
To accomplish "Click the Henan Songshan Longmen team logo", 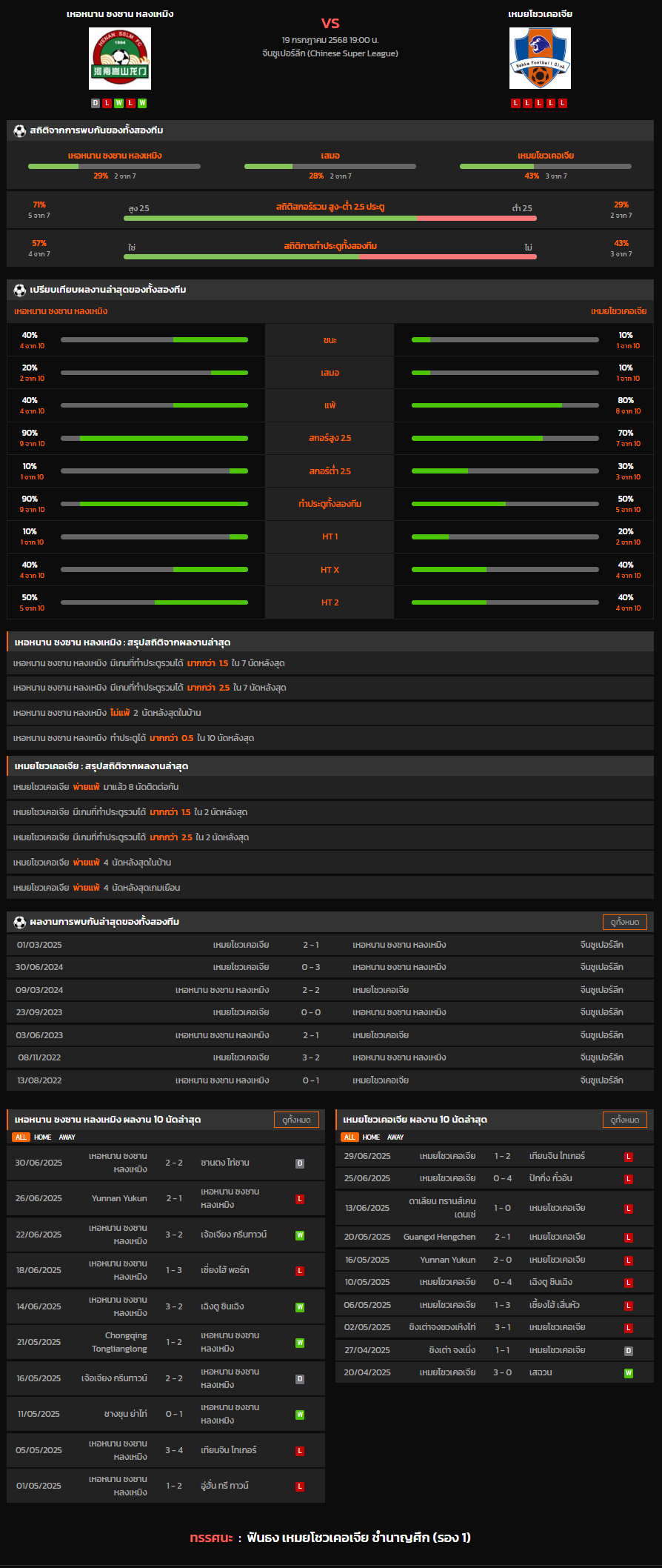I will (120, 59).
